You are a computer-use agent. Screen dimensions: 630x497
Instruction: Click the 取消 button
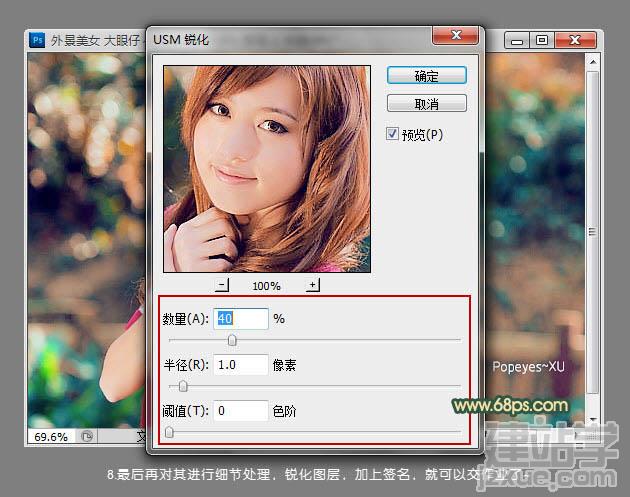(427, 104)
